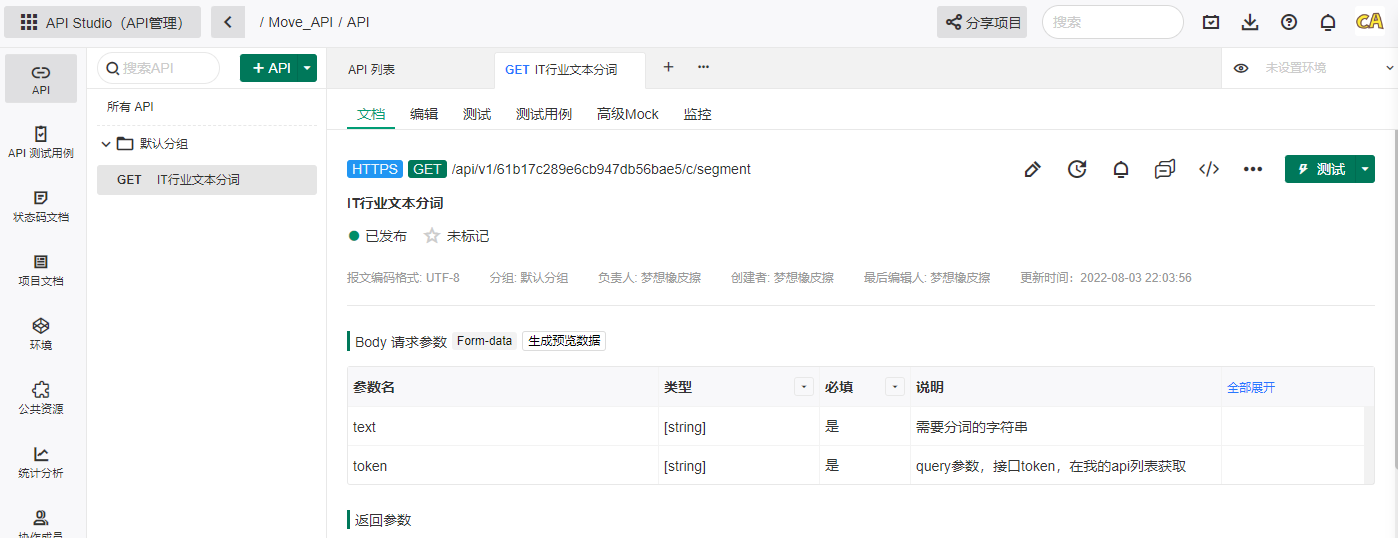Click the 分享项目 button
Image resolution: width=1398 pixels, height=538 pixels.
982,22
